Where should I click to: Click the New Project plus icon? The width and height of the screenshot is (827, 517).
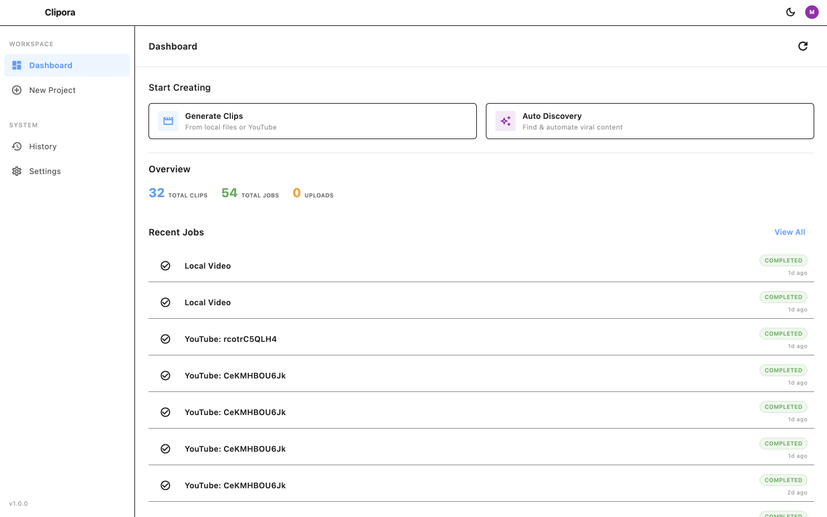[17, 90]
